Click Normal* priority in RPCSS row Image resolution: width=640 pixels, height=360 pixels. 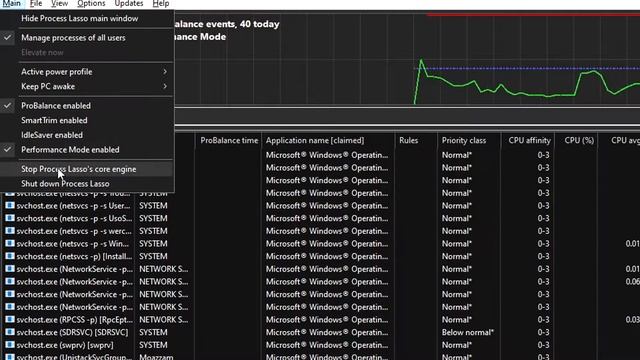457,320
